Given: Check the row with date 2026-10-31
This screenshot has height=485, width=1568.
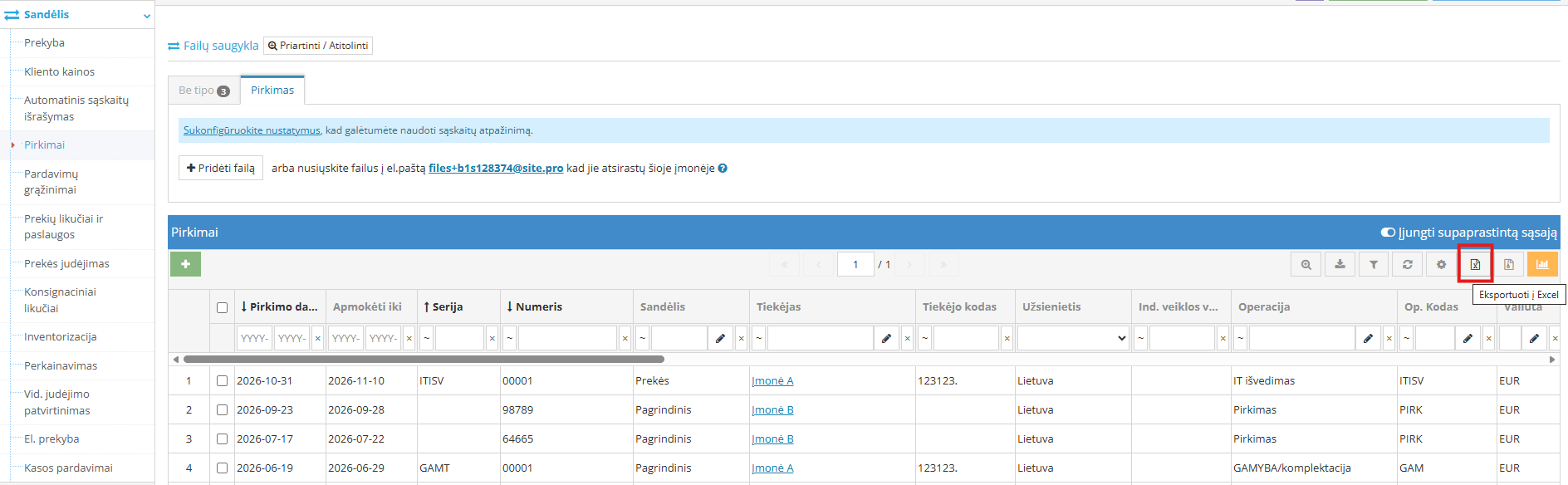Looking at the screenshot, I should pos(222,381).
